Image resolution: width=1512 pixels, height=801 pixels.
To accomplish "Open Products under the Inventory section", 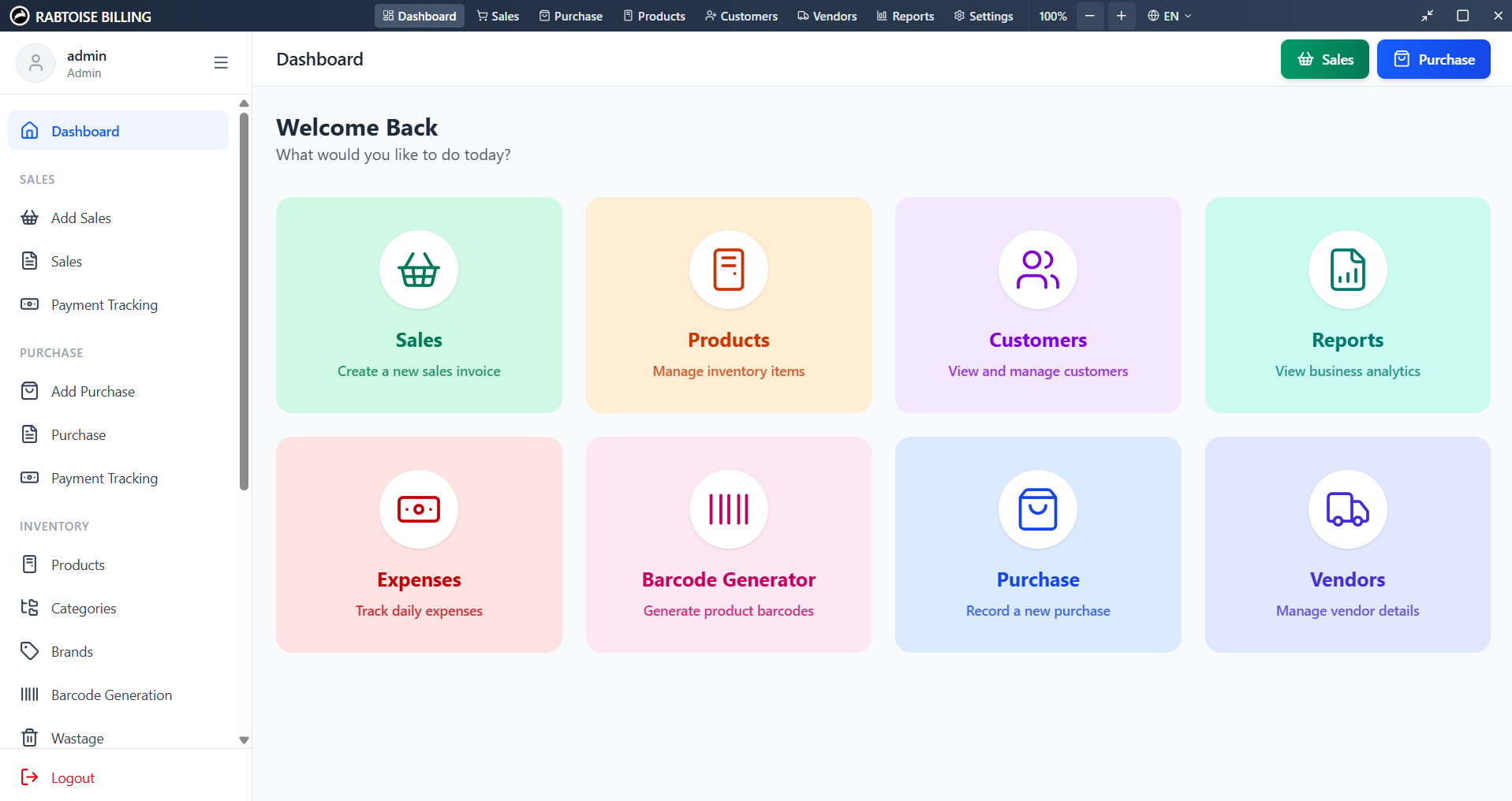I will pos(118,564).
